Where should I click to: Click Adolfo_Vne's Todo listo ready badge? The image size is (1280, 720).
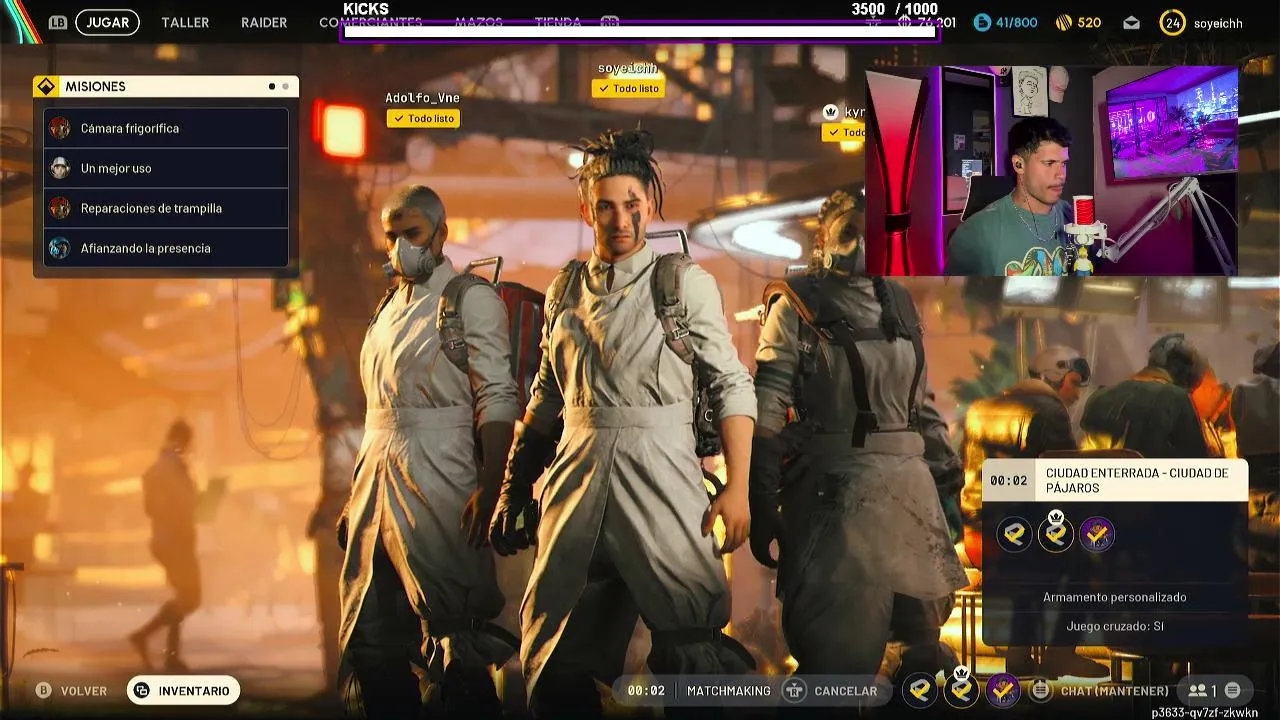[x=423, y=118]
